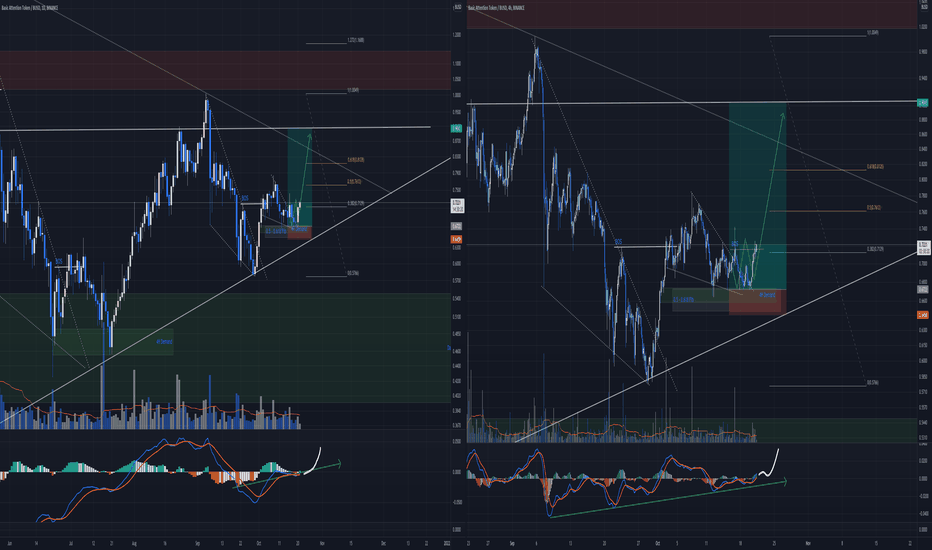The height and width of the screenshot is (550, 932).
Task: Select the 0.618 Fib level label on 1D chart
Action: [x=355, y=160]
